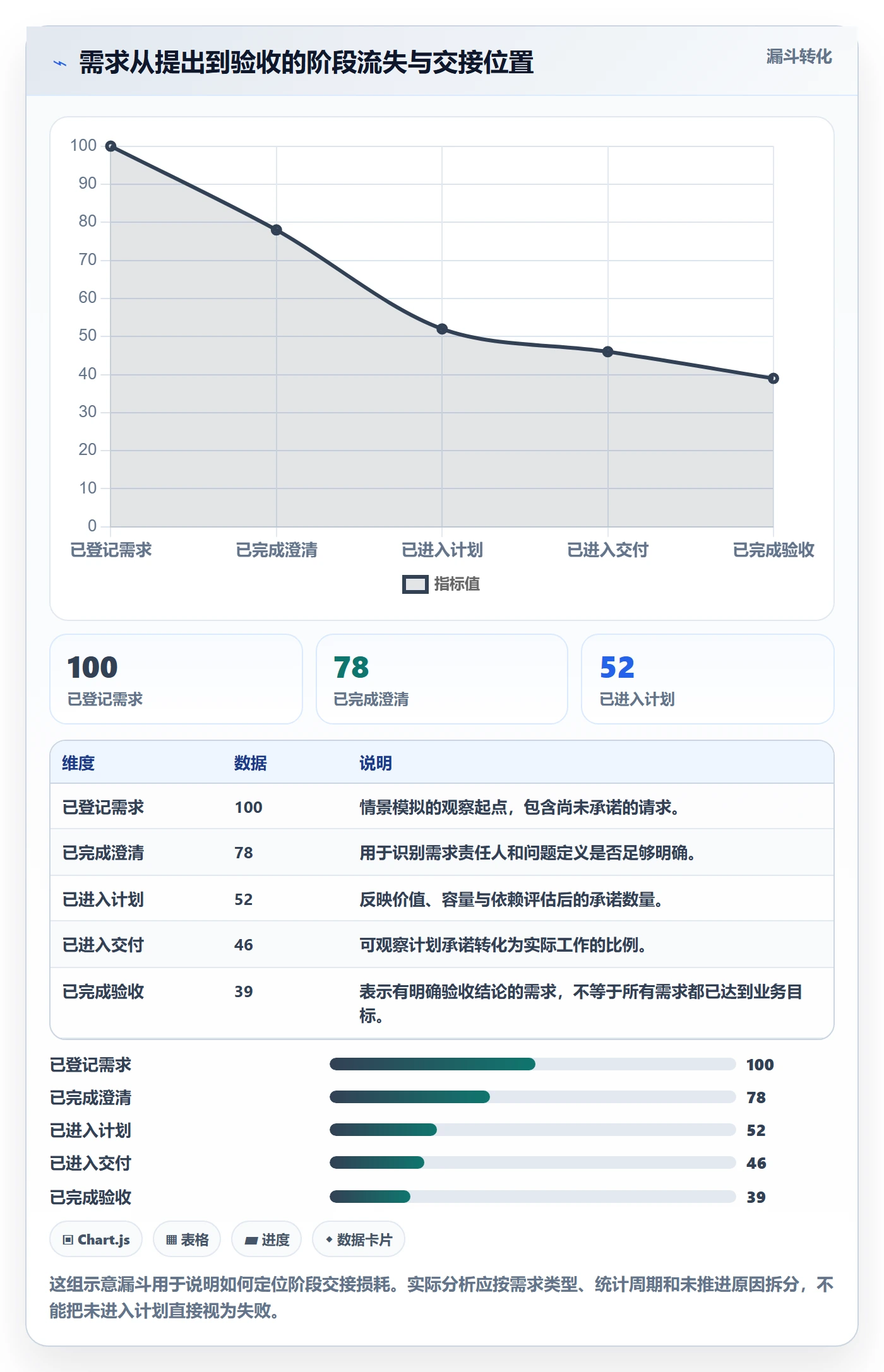Select the chart data point at 已登记需求
Screen dimensions: 884x1372
[110, 146]
